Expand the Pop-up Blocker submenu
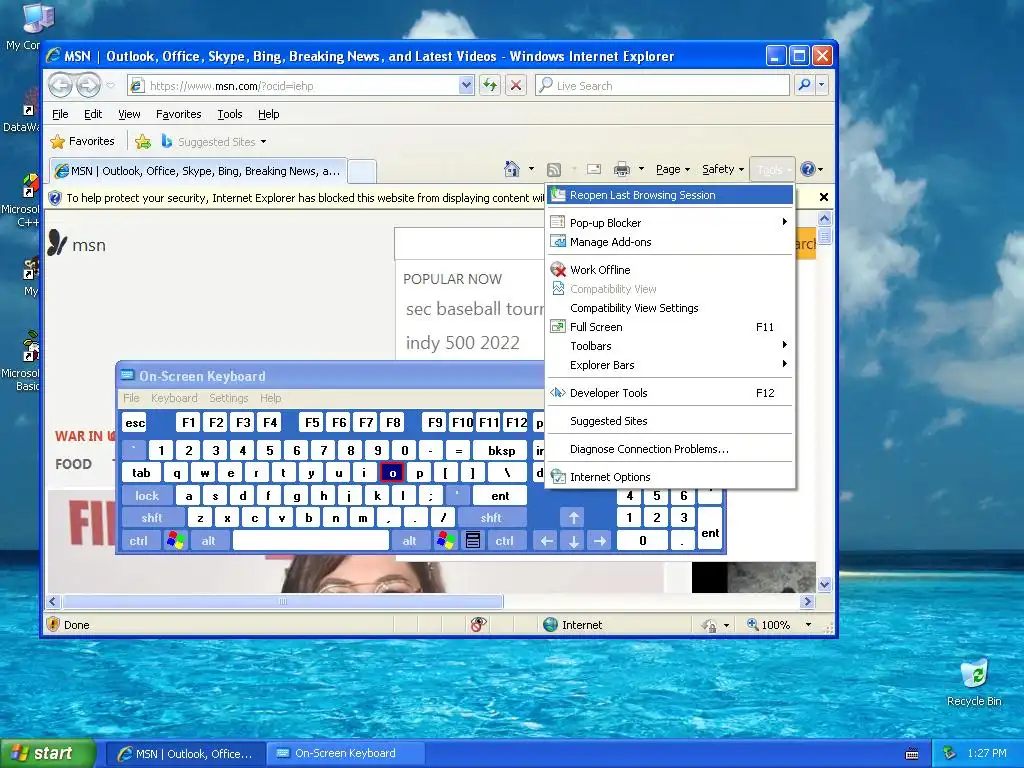This screenshot has width=1024, height=768. (x=670, y=223)
